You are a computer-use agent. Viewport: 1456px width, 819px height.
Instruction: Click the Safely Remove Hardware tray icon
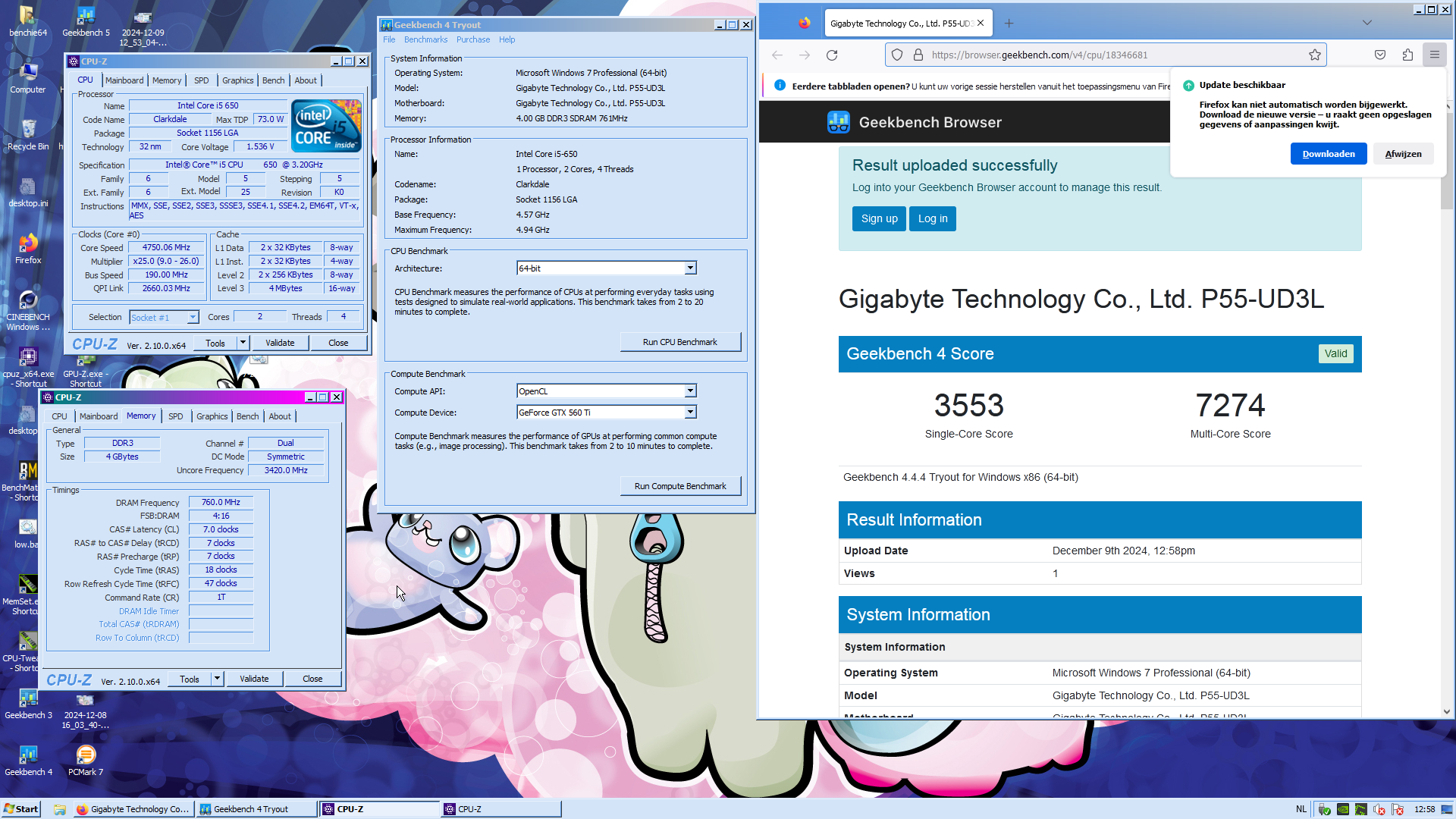pyautogui.click(x=1325, y=809)
